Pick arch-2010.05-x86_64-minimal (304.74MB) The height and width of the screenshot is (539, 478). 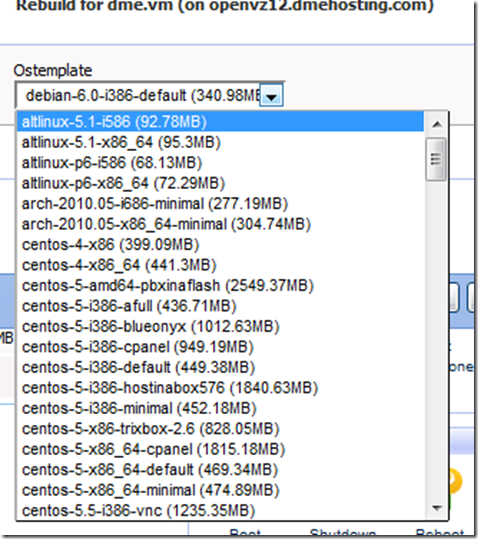tap(220, 224)
